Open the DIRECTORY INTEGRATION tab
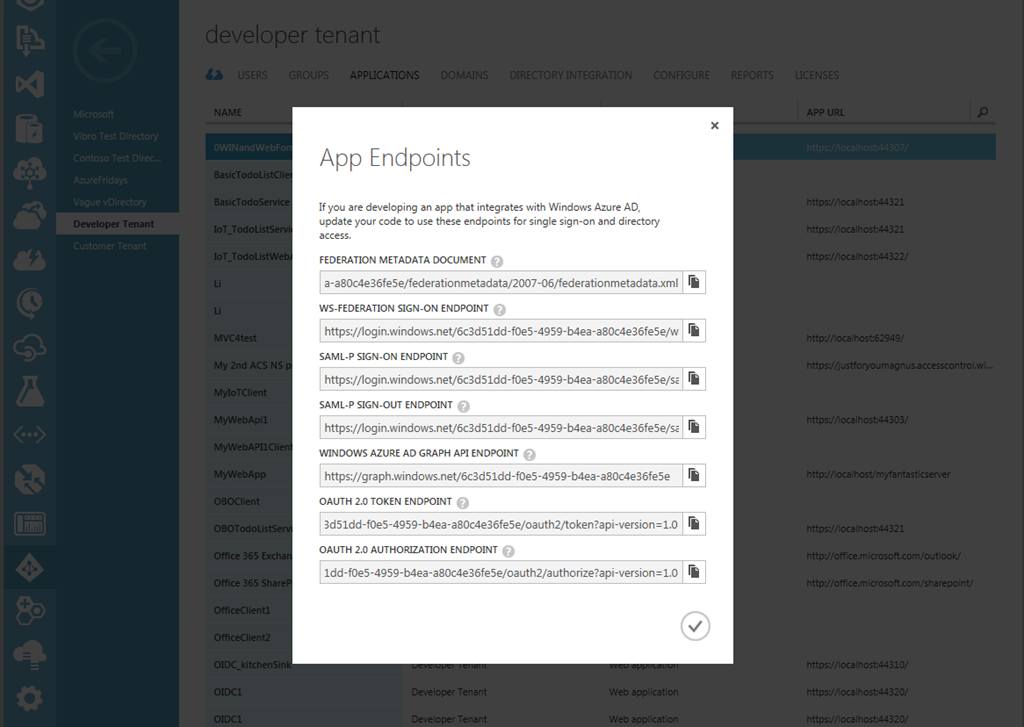 (571, 75)
